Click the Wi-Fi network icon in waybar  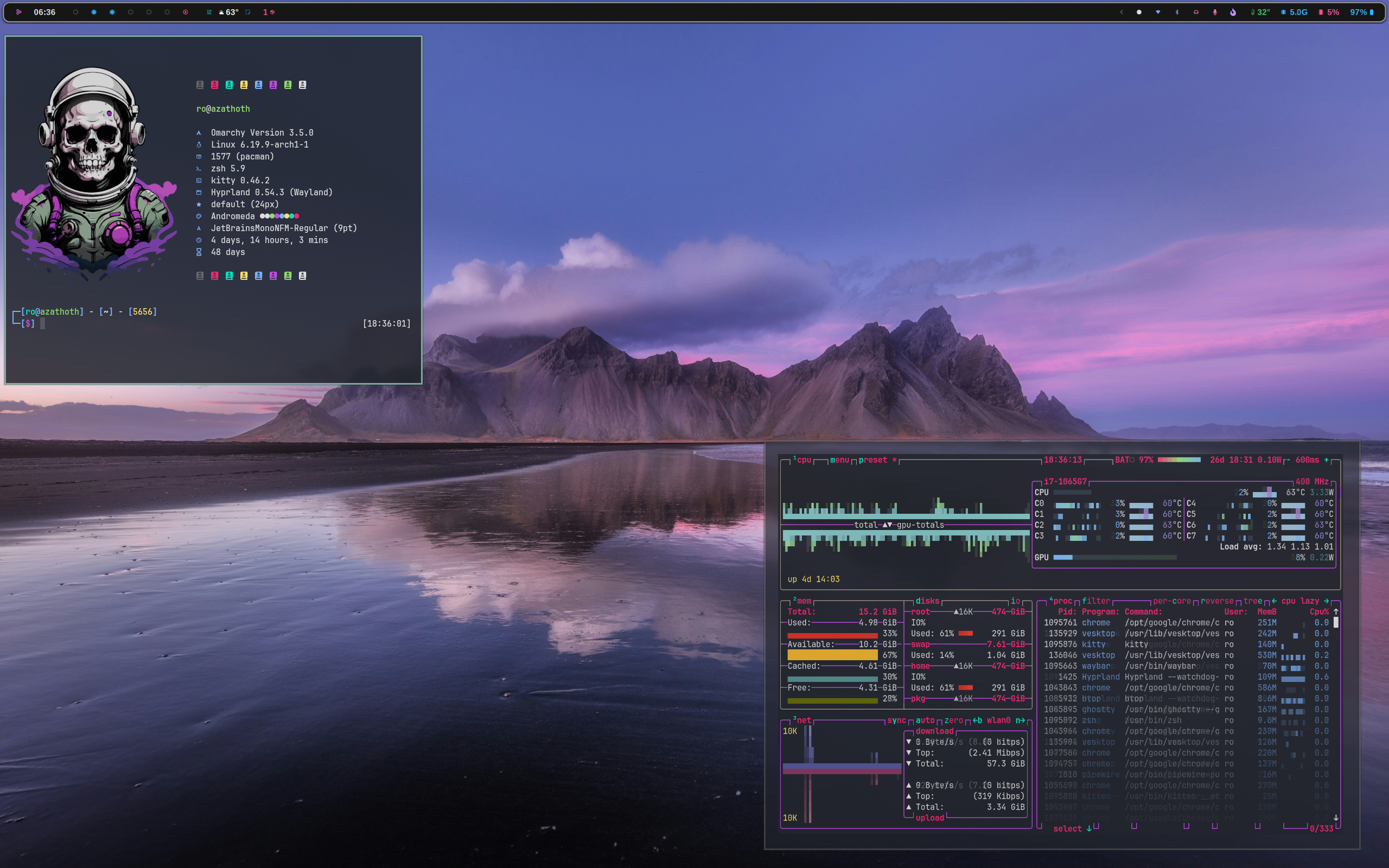(1158, 12)
